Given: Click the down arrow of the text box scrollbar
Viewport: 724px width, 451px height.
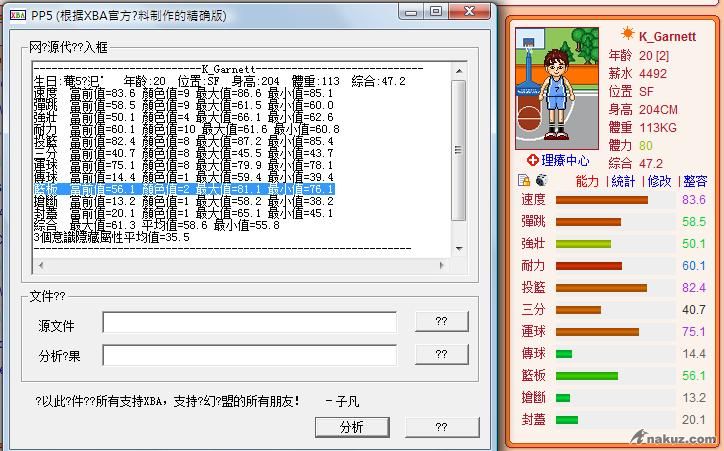Looking at the screenshot, I should (459, 248).
